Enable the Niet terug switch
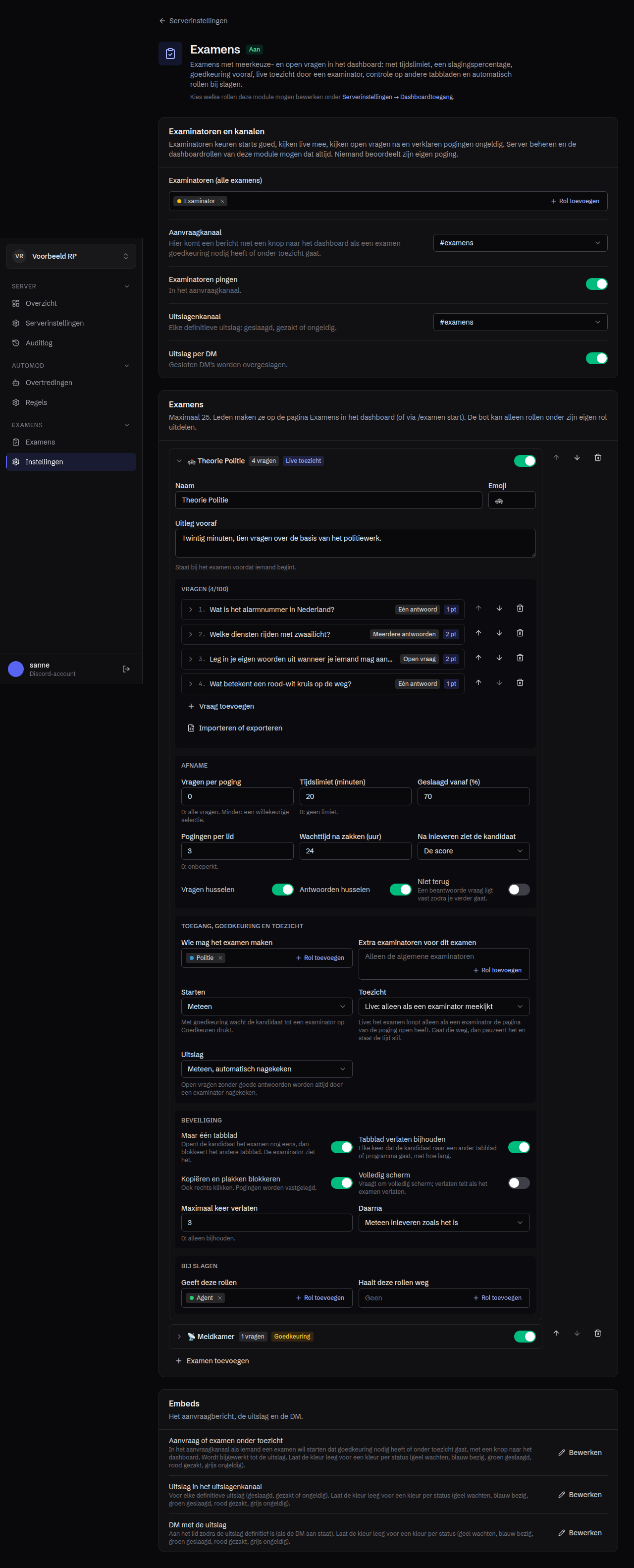 519,890
